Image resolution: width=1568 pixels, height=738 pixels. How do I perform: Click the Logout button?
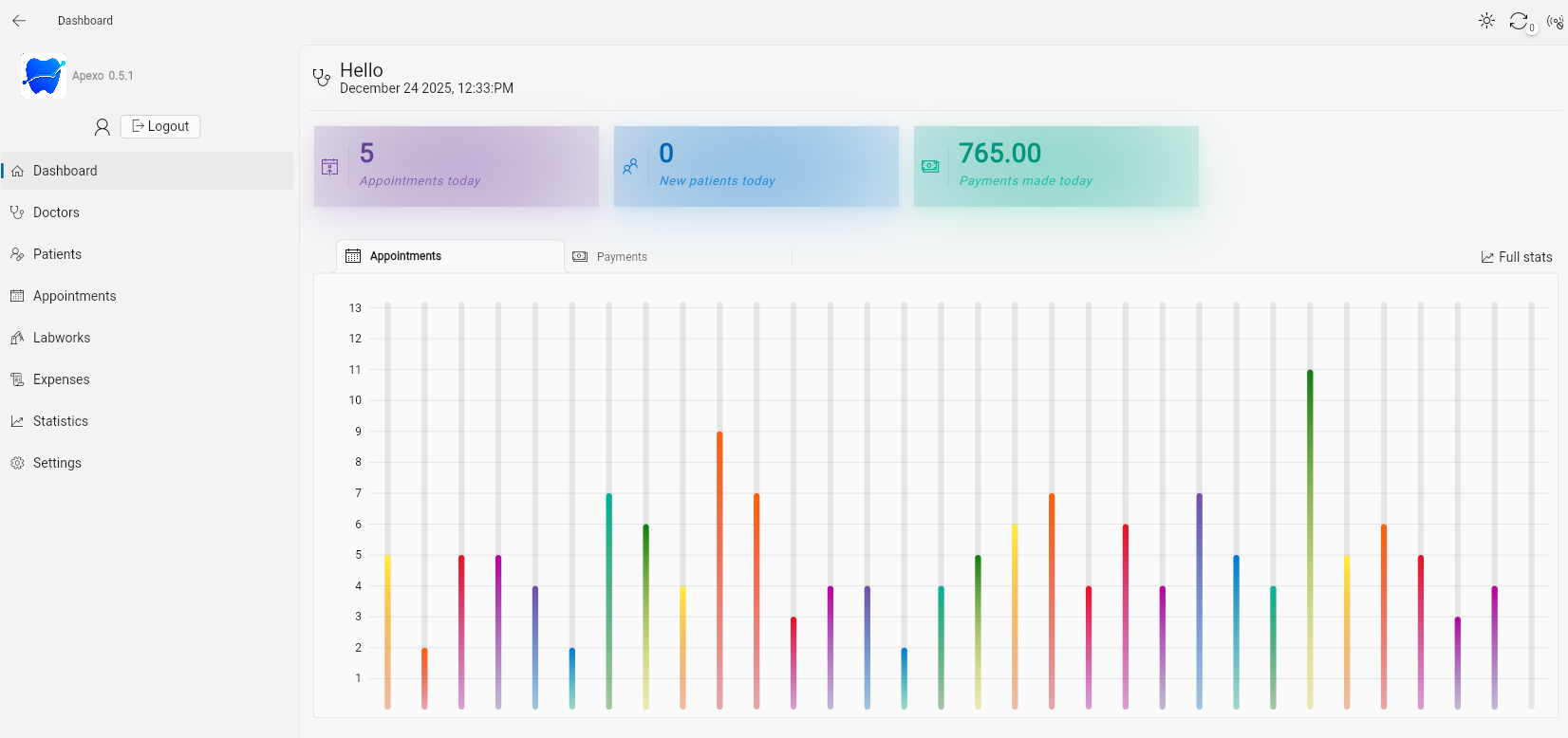pyautogui.click(x=160, y=126)
